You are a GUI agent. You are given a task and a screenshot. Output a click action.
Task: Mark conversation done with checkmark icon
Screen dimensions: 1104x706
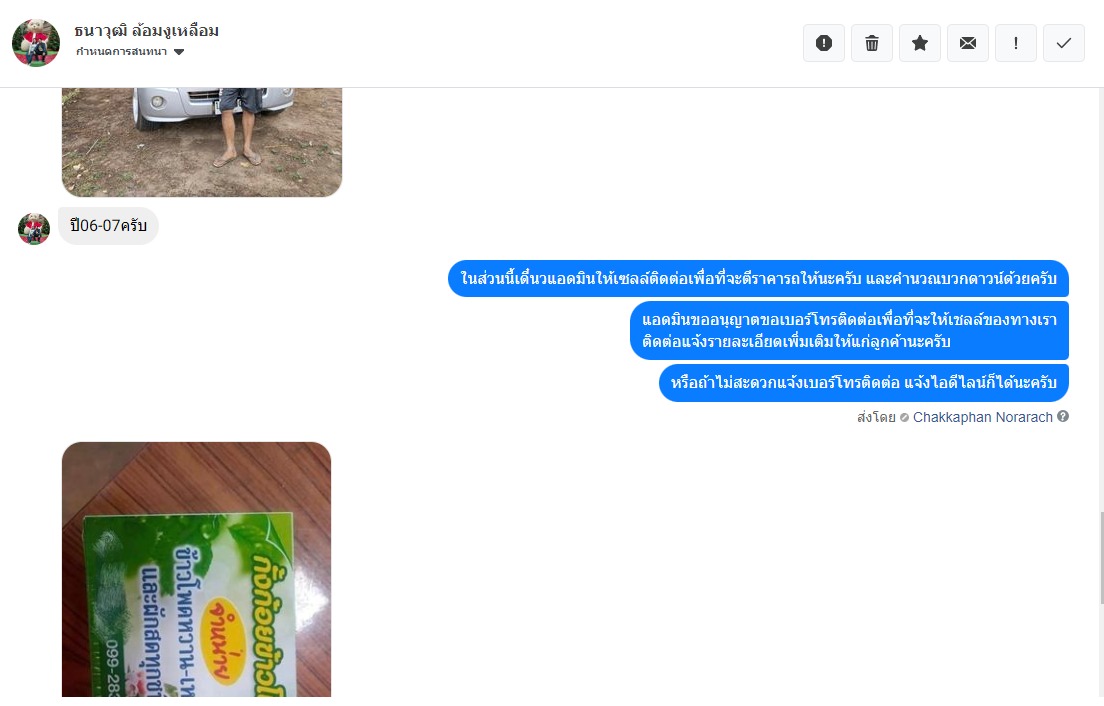tap(1063, 43)
